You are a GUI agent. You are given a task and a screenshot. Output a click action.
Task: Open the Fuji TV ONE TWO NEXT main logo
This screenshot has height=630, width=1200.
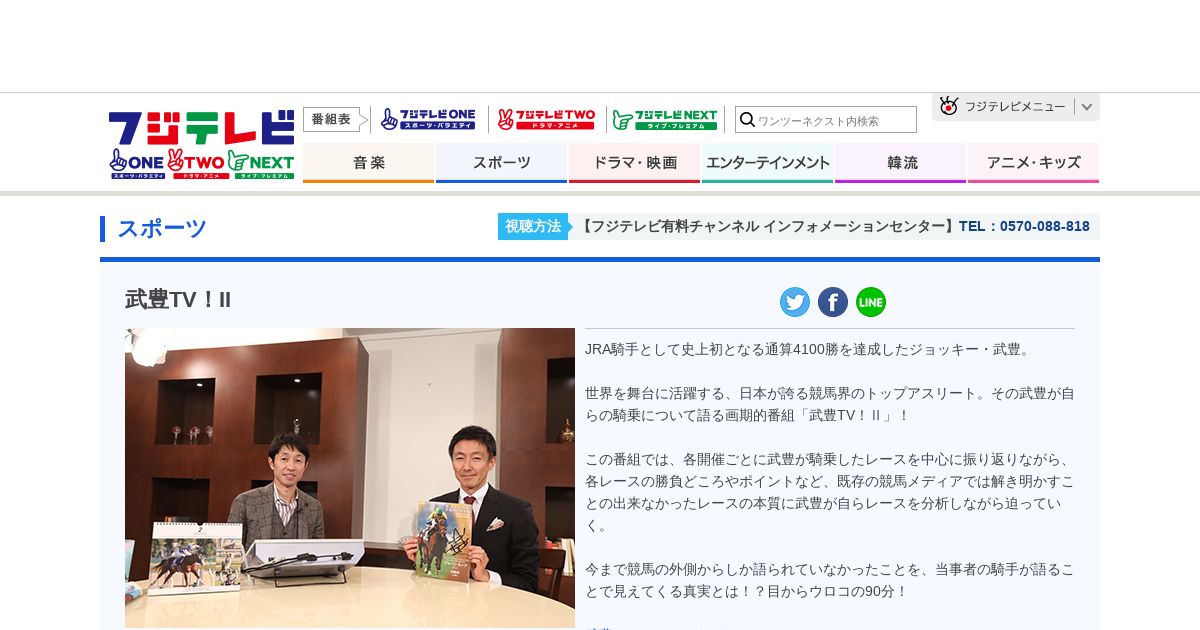coord(201,145)
